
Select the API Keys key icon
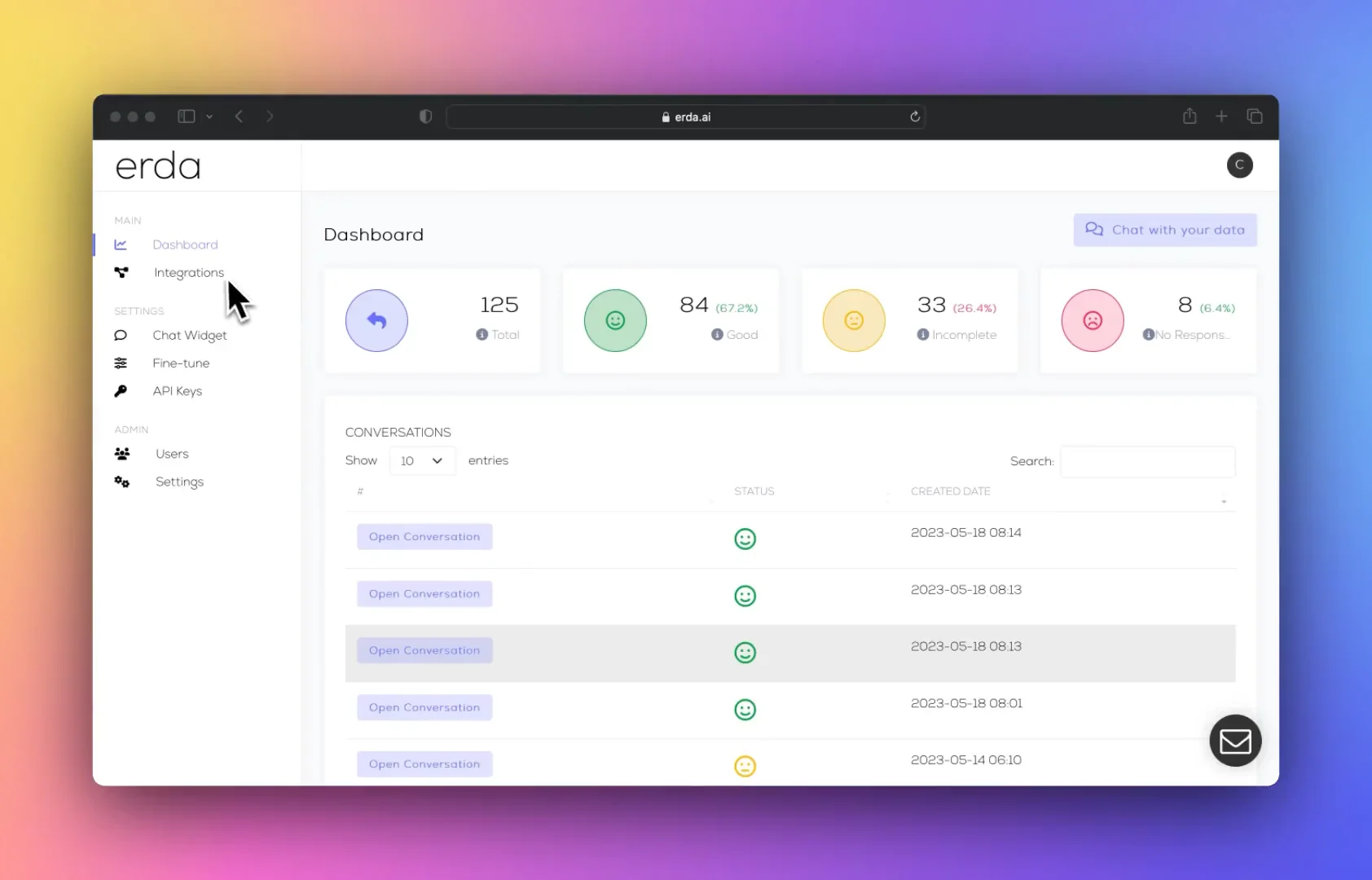point(121,390)
